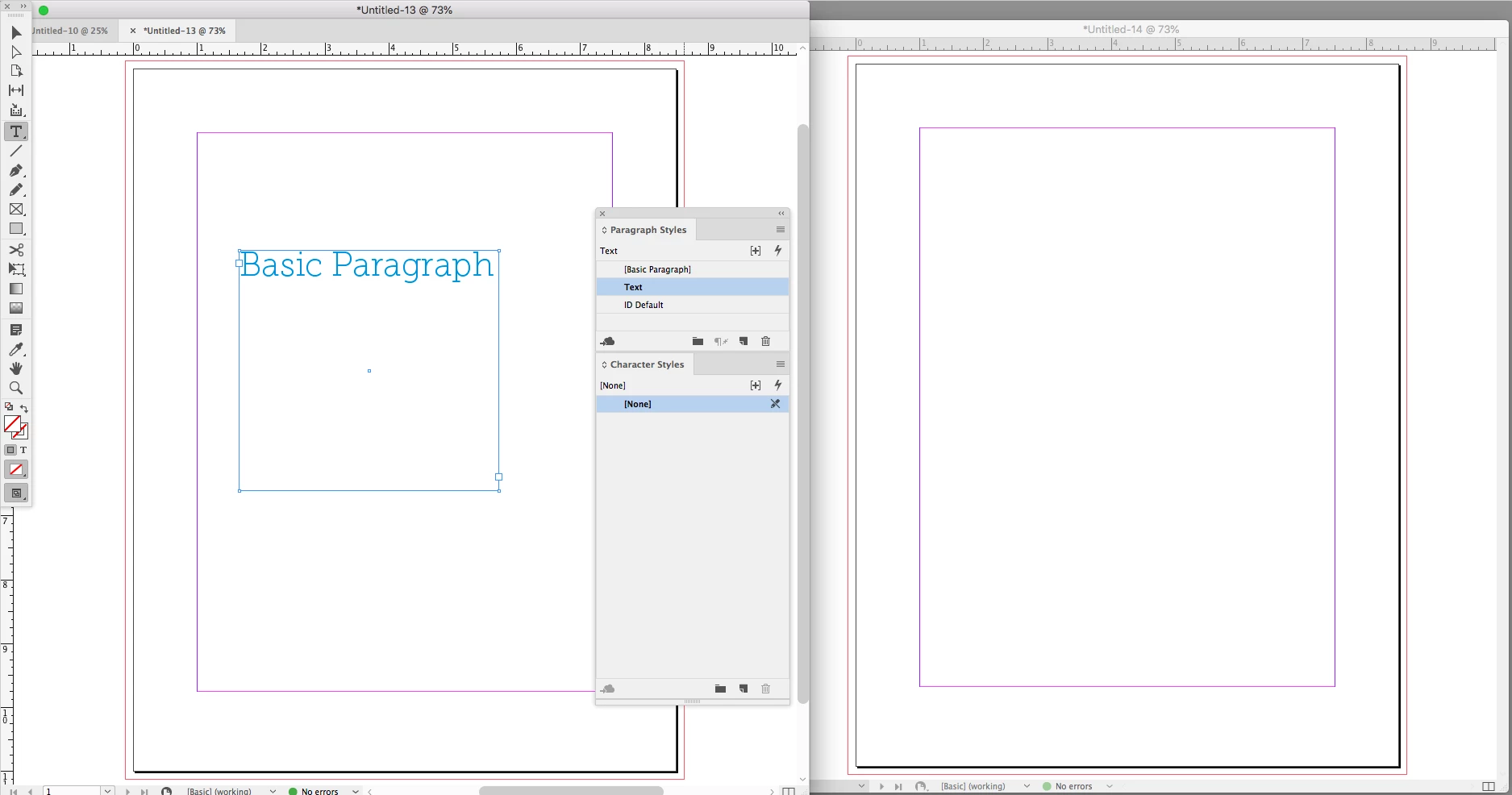Pick the Content Collector tool
Image resolution: width=1512 pixels, height=795 pixels.
tap(16, 110)
